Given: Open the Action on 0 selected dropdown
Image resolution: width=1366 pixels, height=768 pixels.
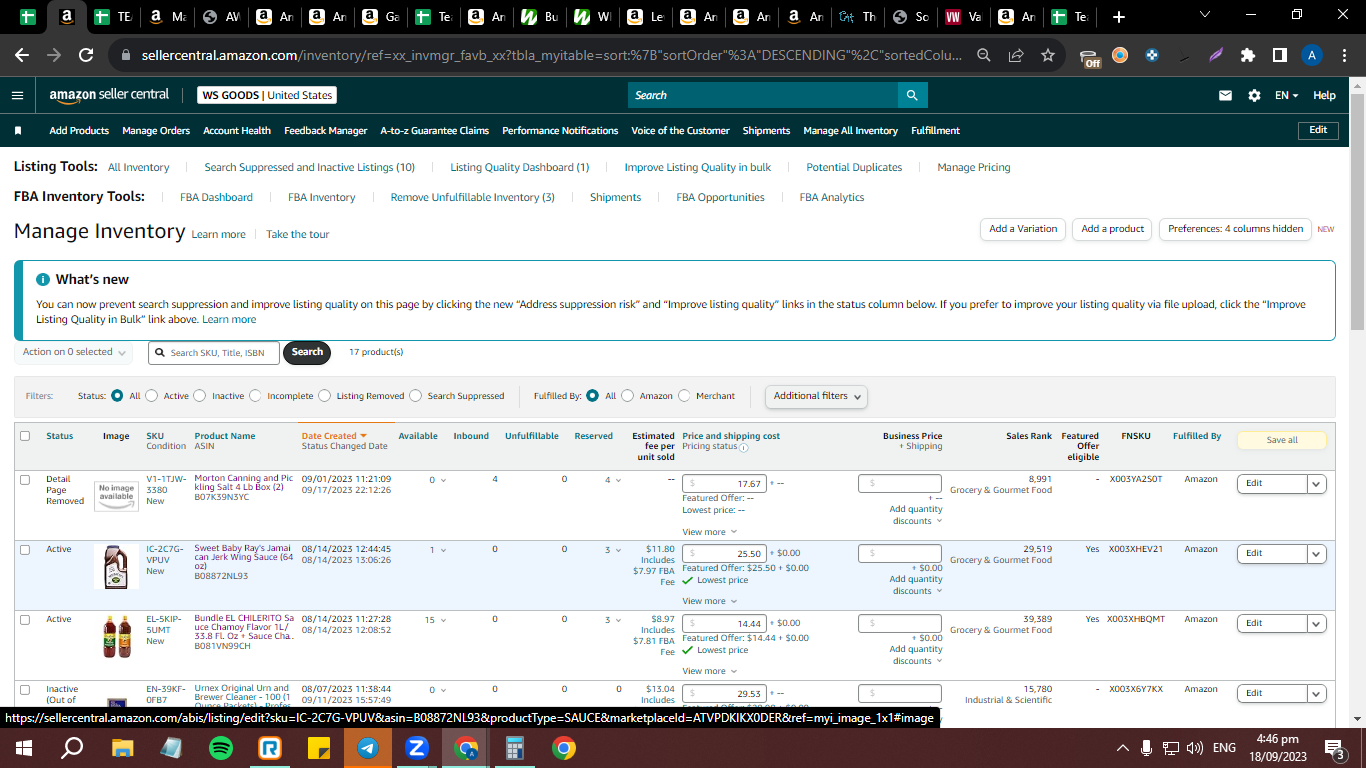Looking at the screenshot, I should [75, 352].
